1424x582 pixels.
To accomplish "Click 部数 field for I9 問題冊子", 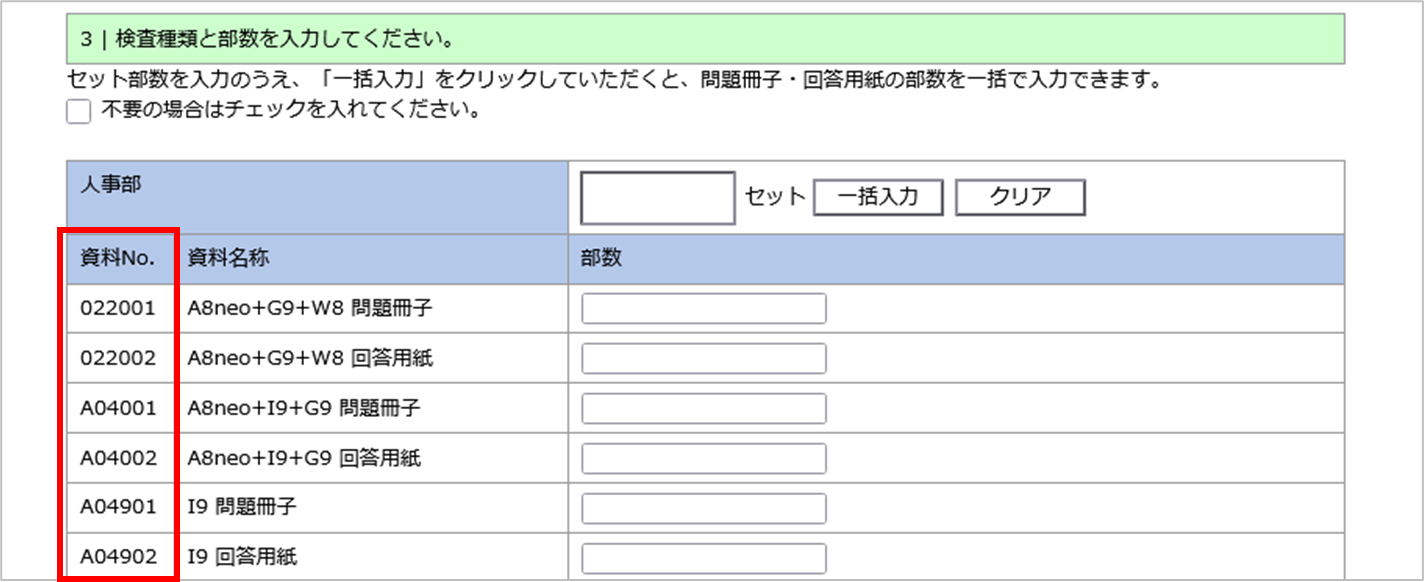I will (x=704, y=508).
